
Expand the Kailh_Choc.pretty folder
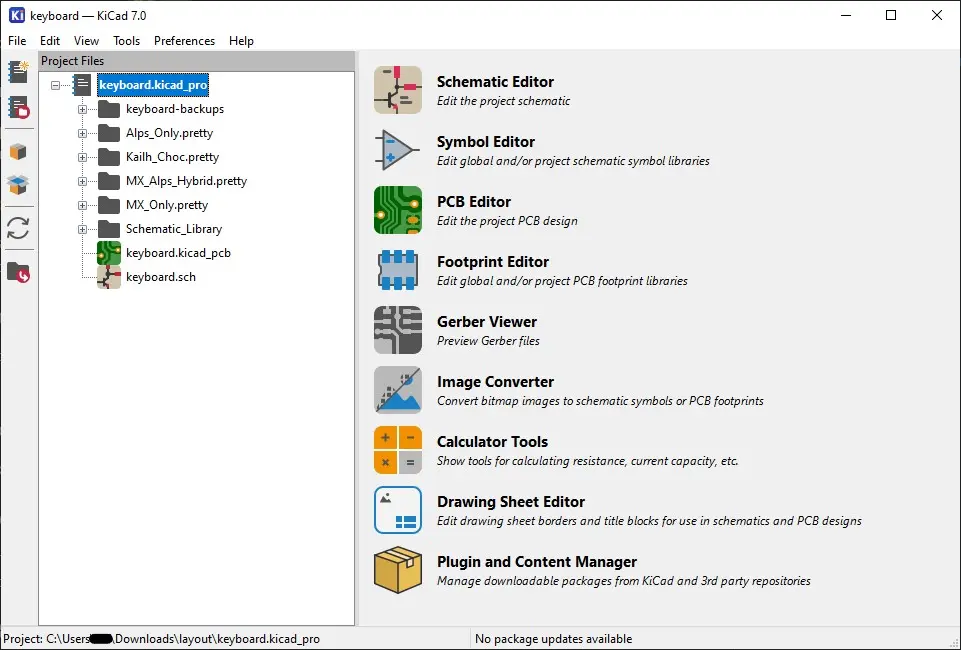point(82,157)
